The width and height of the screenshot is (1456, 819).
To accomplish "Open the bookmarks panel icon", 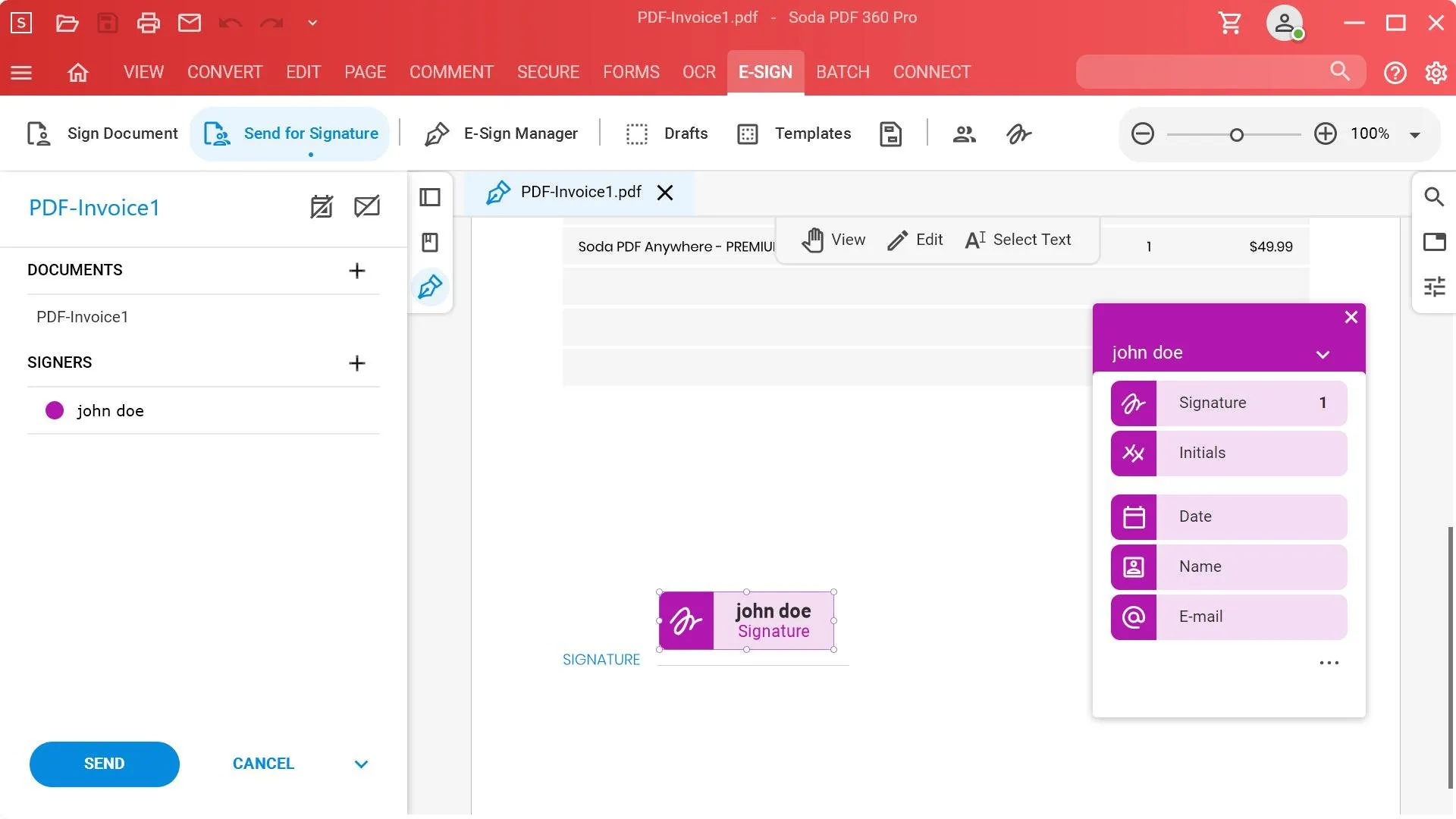I will point(430,243).
